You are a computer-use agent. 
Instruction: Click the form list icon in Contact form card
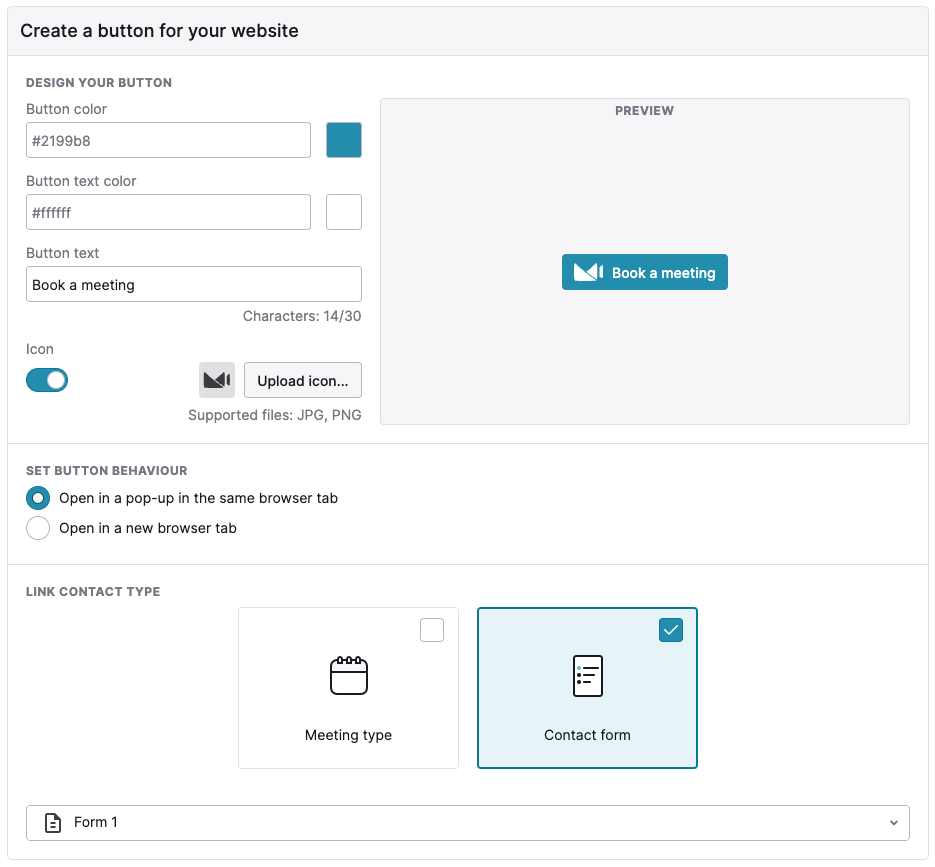click(x=587, y=676)
